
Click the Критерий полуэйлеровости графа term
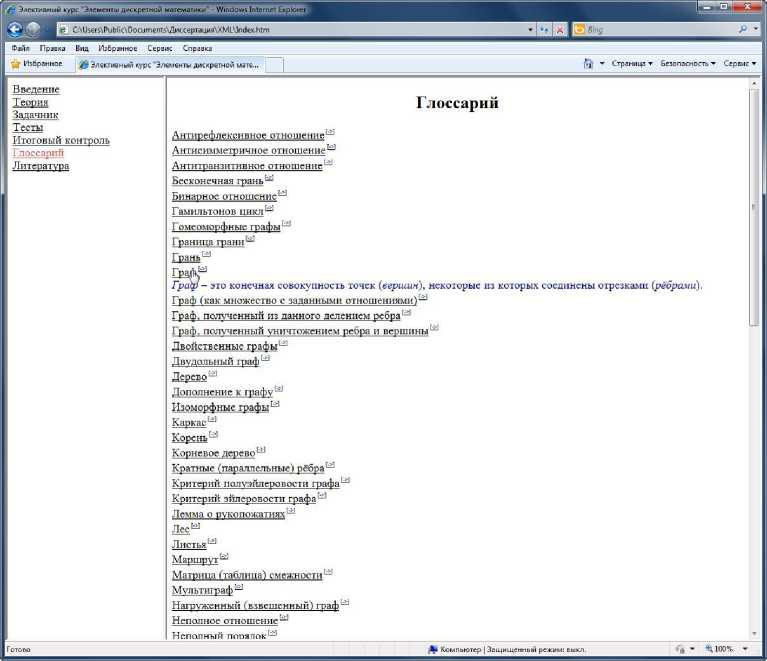coord(256,483)
